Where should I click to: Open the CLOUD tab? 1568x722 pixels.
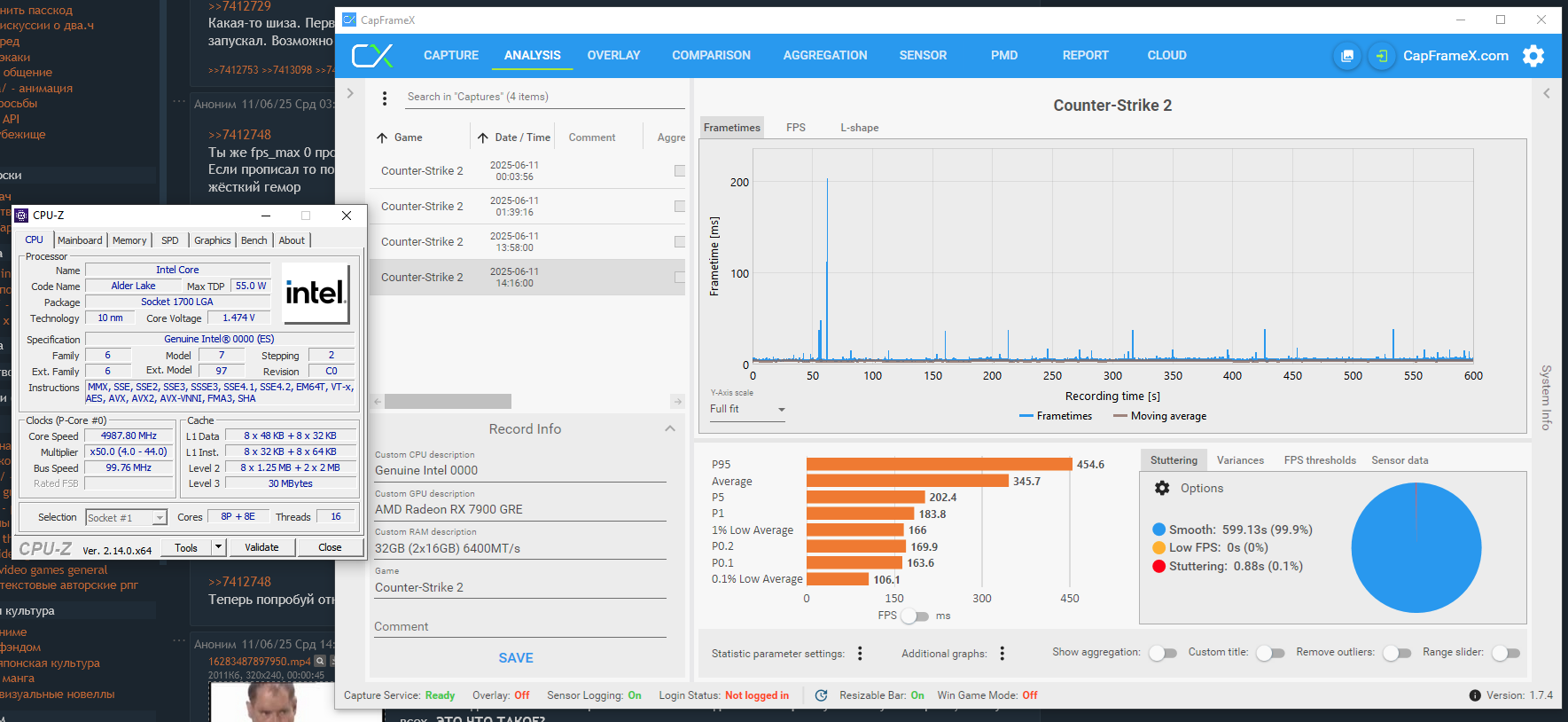1166,55
